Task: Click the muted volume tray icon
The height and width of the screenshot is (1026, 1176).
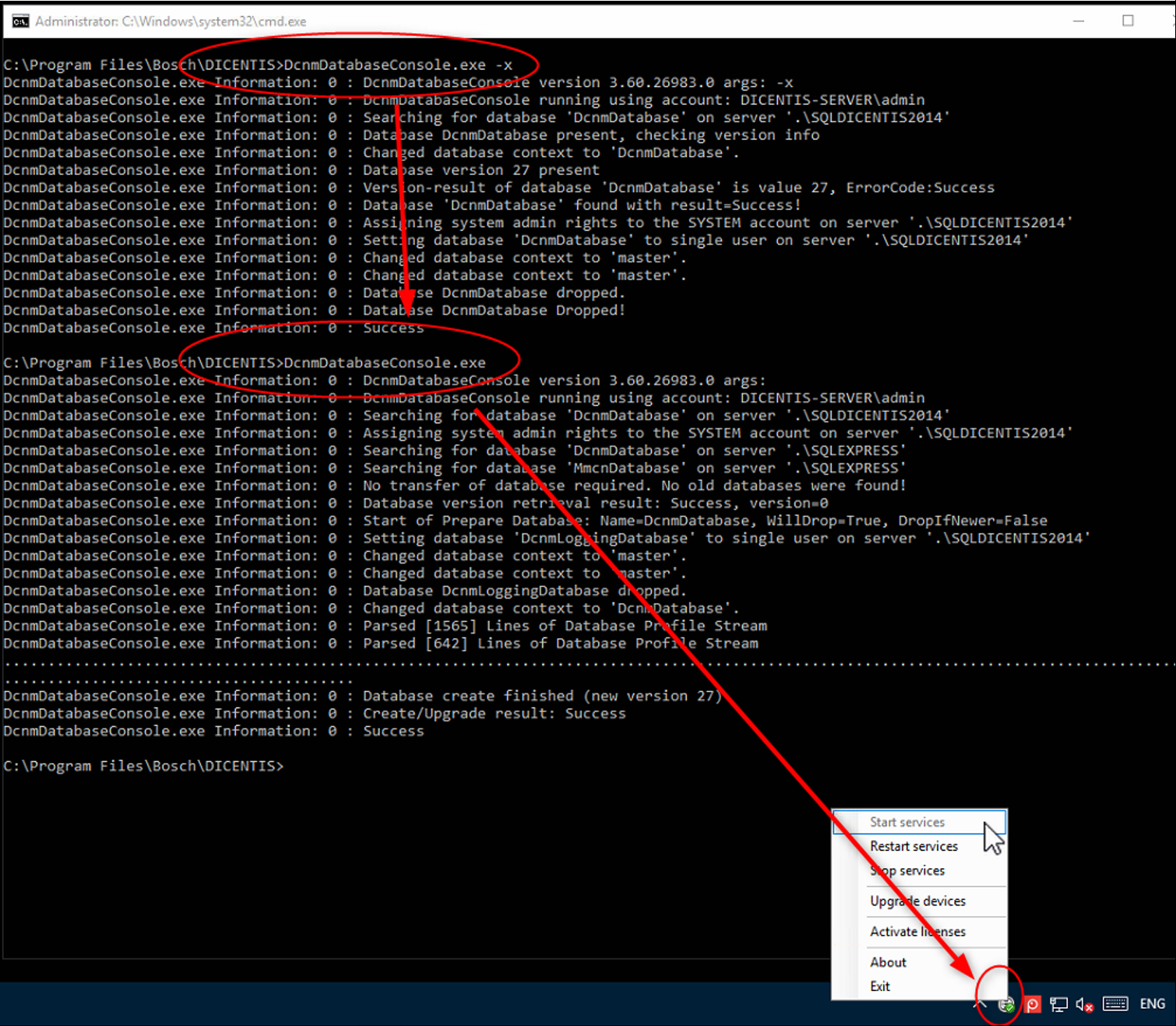Action: point(1085,1004)
